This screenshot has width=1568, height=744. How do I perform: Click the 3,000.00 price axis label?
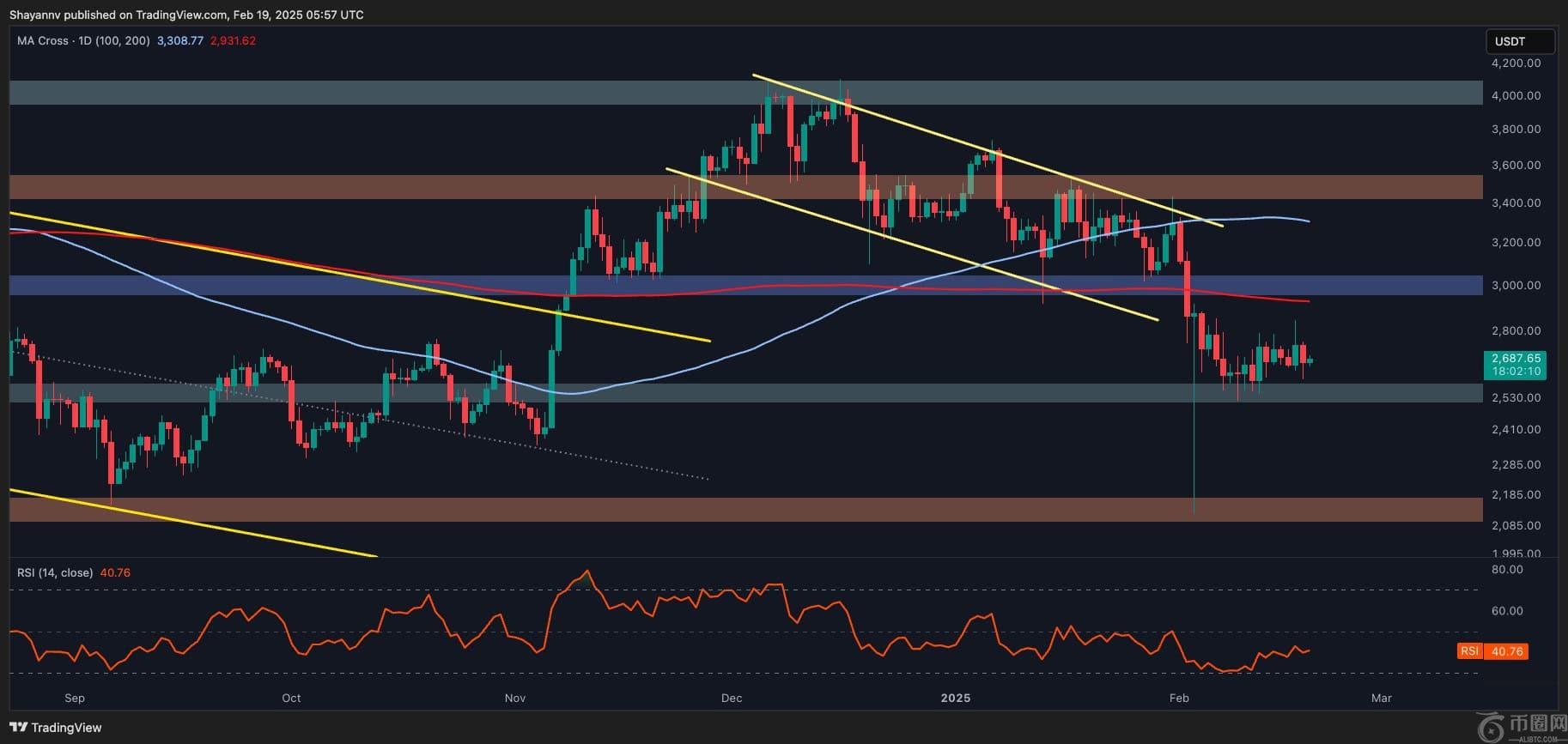click(x=1516, y=285)
